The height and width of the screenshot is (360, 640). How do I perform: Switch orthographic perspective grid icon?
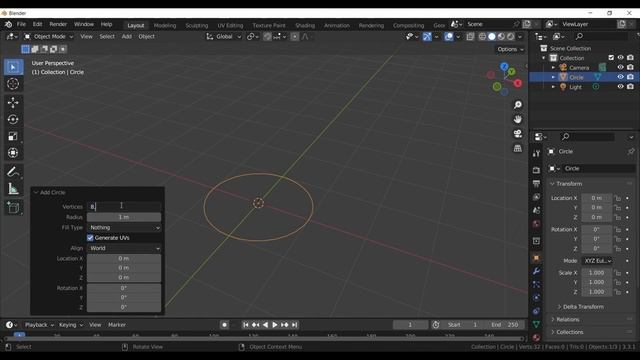click(x=518, y=148)
